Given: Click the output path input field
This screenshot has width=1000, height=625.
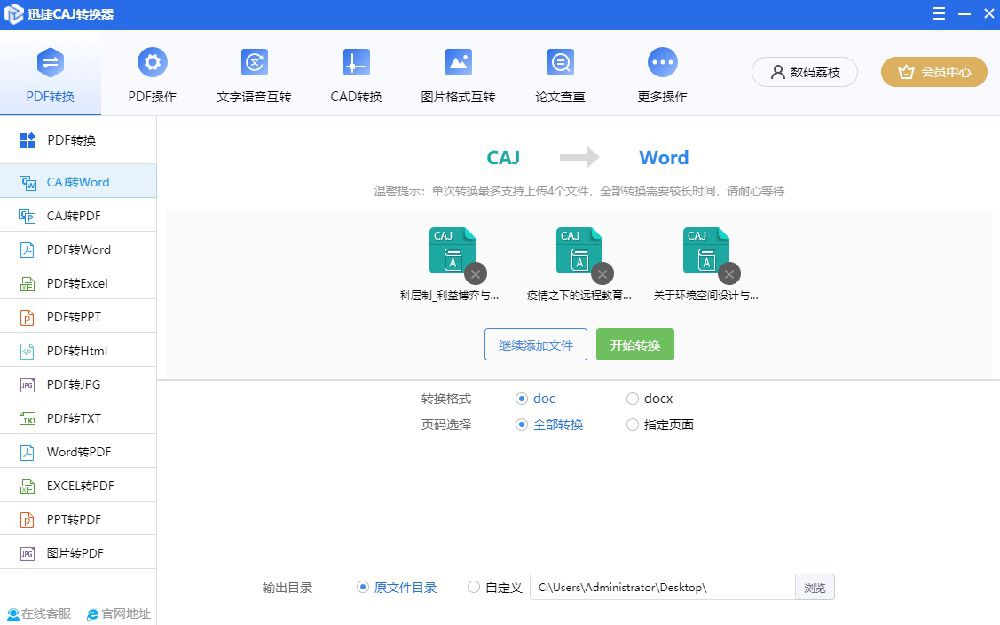Looking at the screenshot, I should [663, 587].
